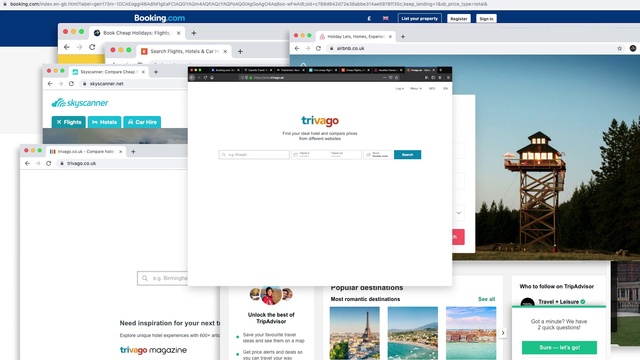
Task: Choose the Car Hire tab on Skyscanner
Action: pos(142,122)
